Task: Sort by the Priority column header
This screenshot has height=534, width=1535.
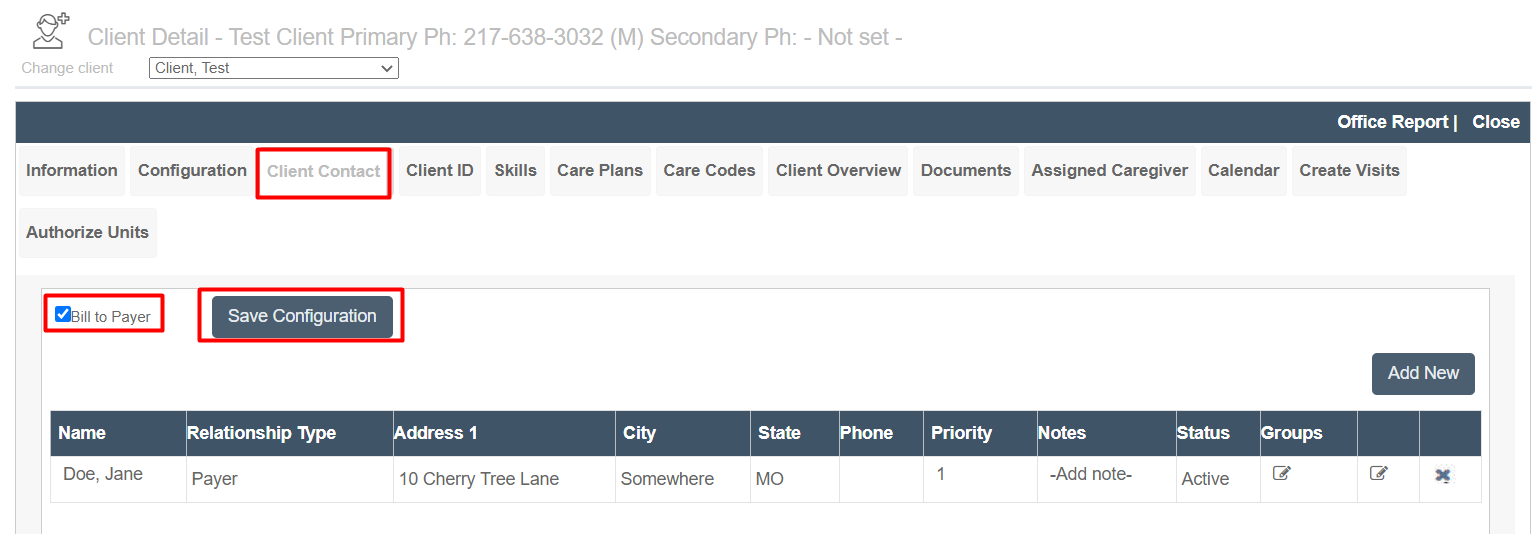Action: [961, 433]
